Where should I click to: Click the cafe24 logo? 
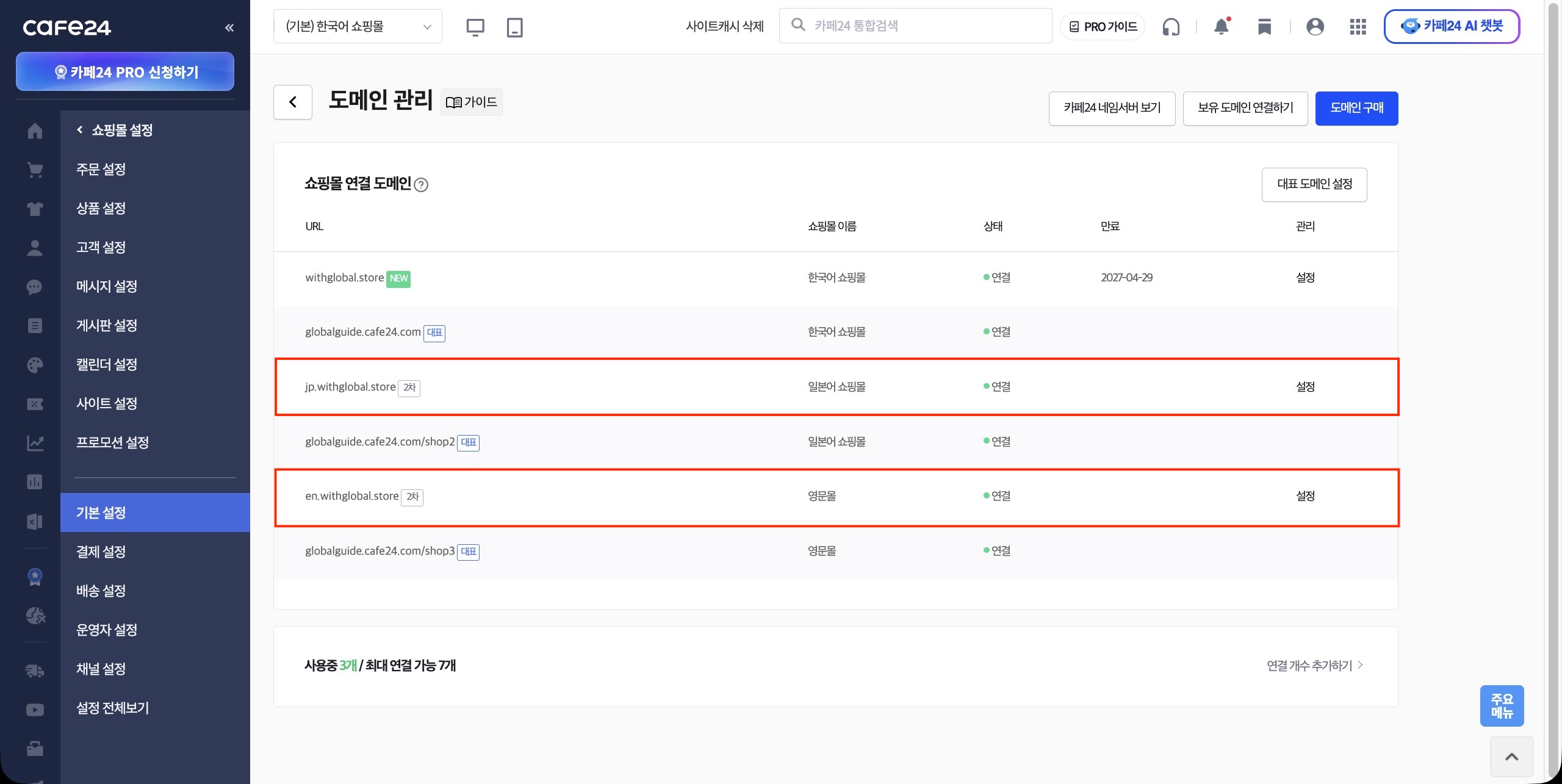pos(67,27)
